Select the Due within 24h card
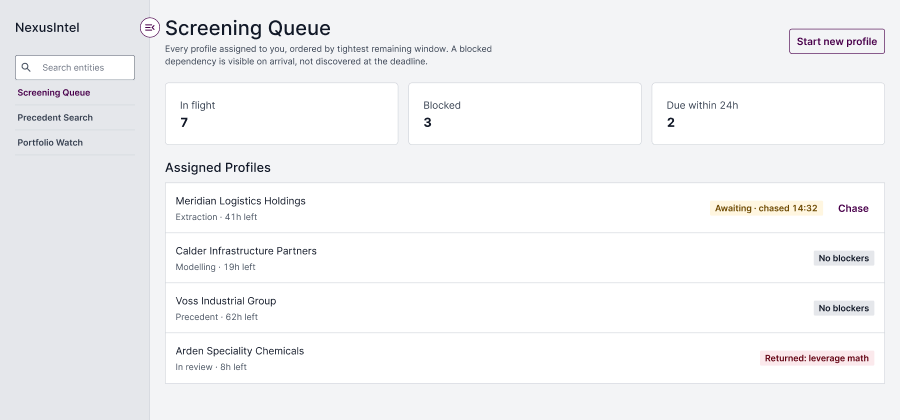The height and width of the screenshot is (420, 900). pos(768,114)
